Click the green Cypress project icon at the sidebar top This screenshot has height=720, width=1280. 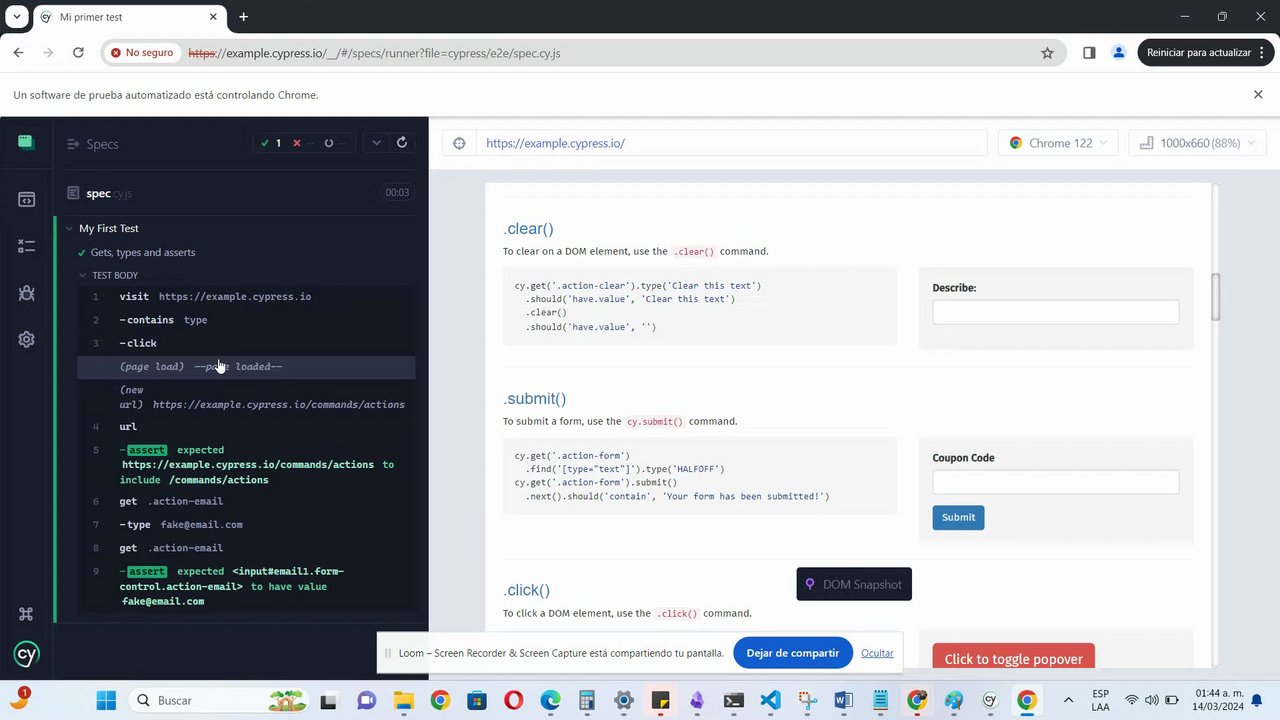coord(26,142)
